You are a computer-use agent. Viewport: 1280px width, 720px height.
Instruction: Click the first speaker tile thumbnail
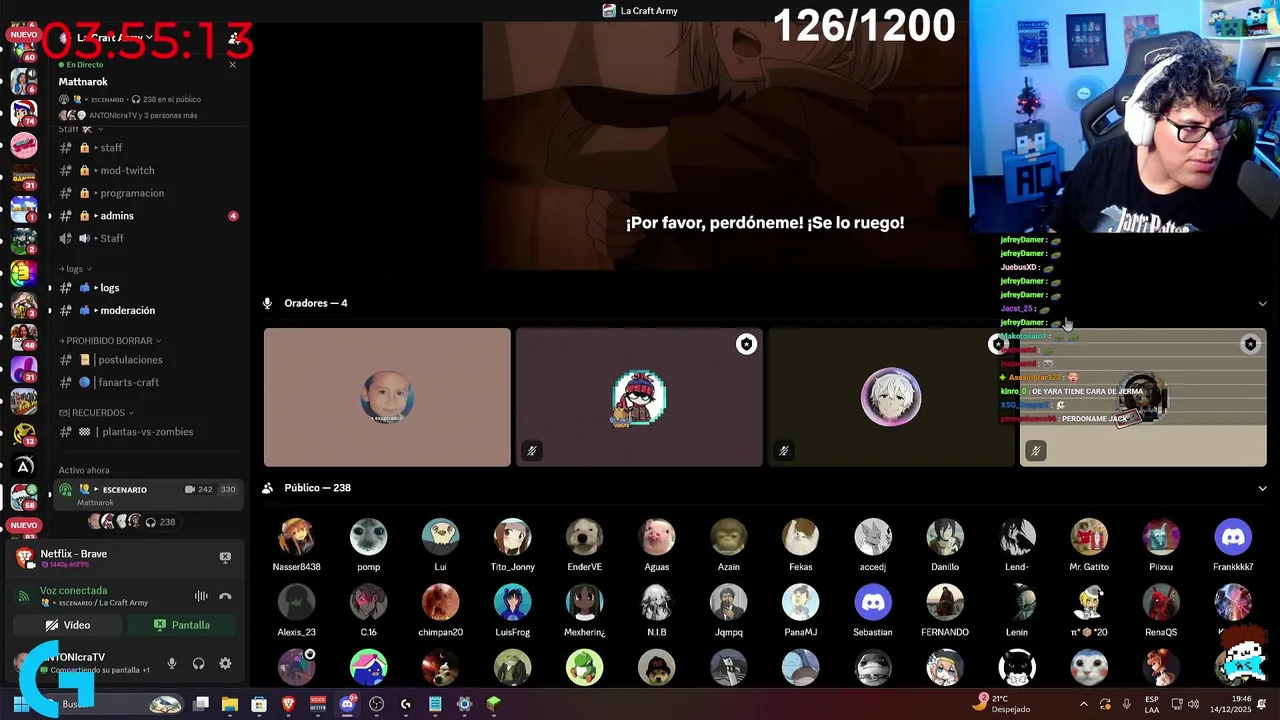click(387, 397)
